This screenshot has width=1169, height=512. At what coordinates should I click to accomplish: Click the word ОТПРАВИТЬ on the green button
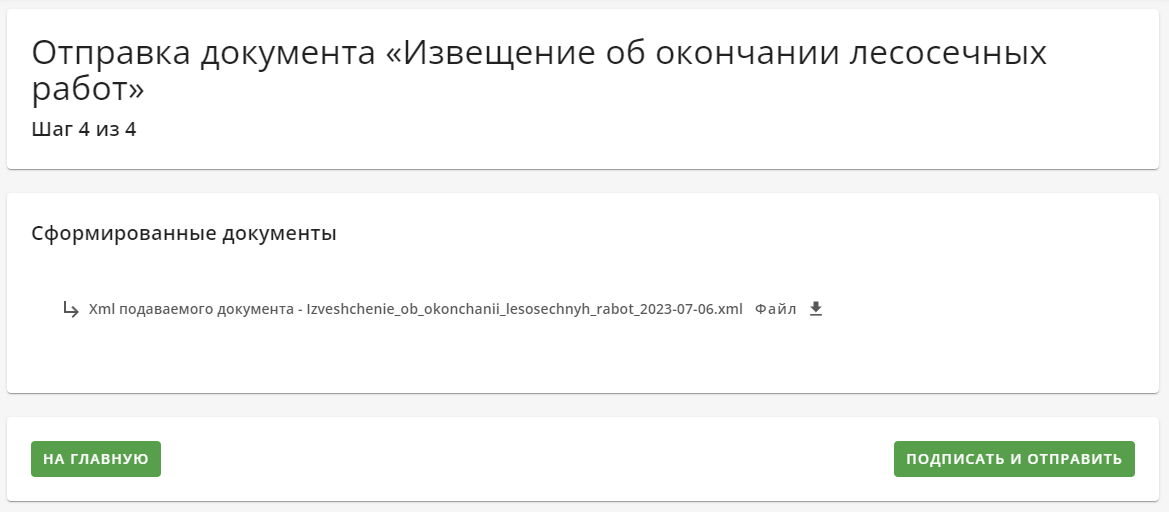click(x=1074, y=459)
